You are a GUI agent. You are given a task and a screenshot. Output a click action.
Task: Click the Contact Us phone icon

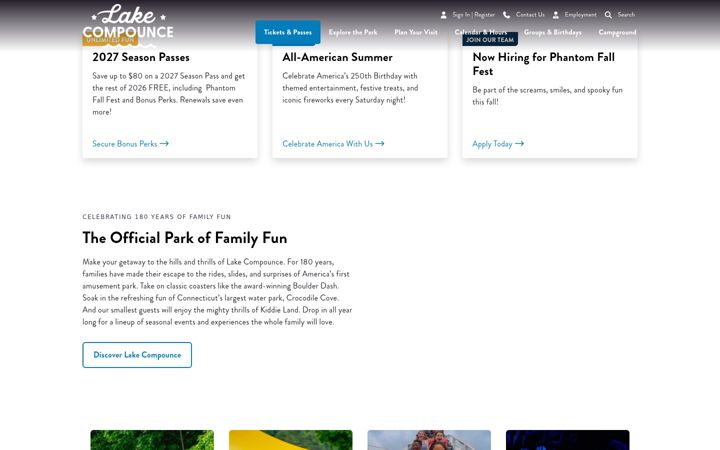click(x=506, y=15)
